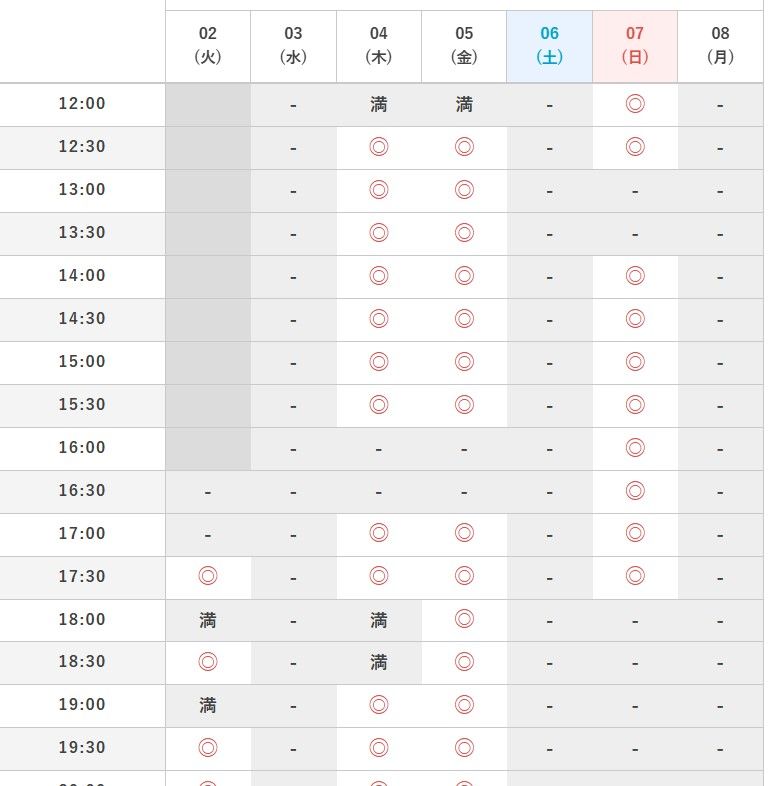
Task: Pick the 18:30 slot on Friday 05
Action: pyautogui.click(x=464, y=662)
